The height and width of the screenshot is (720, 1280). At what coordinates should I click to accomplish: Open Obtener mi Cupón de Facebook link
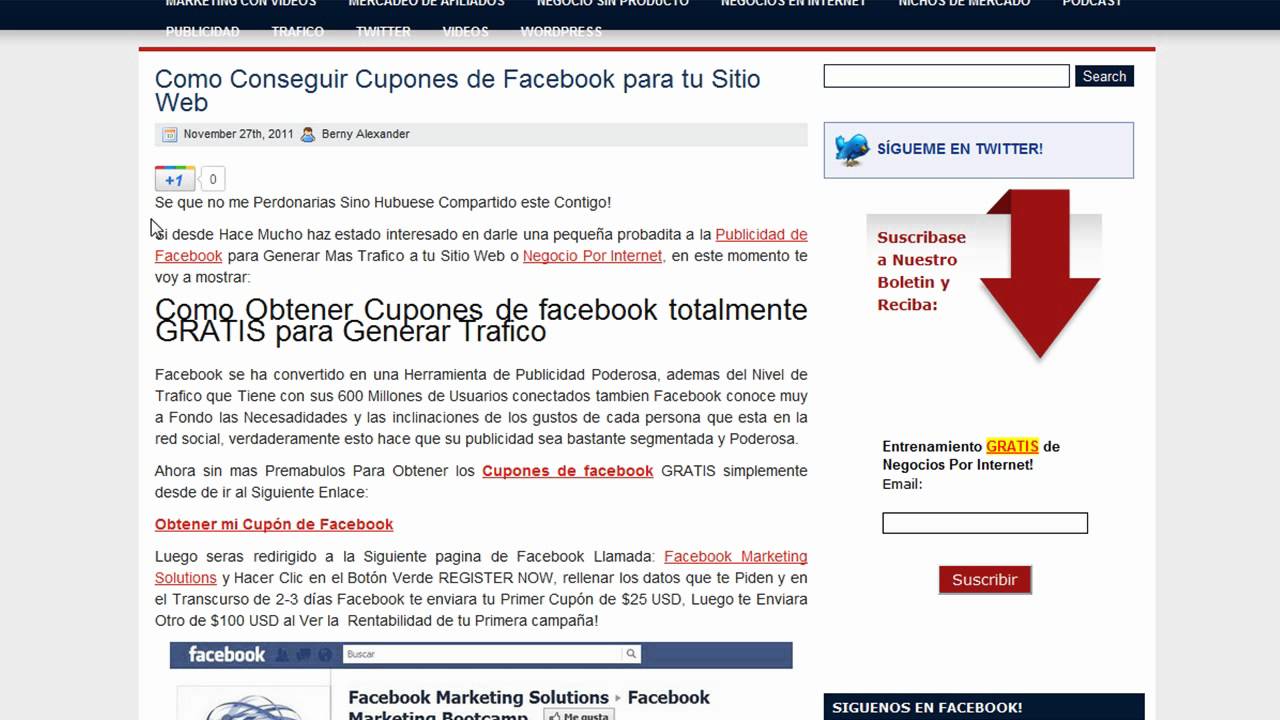tap(274, 524)
